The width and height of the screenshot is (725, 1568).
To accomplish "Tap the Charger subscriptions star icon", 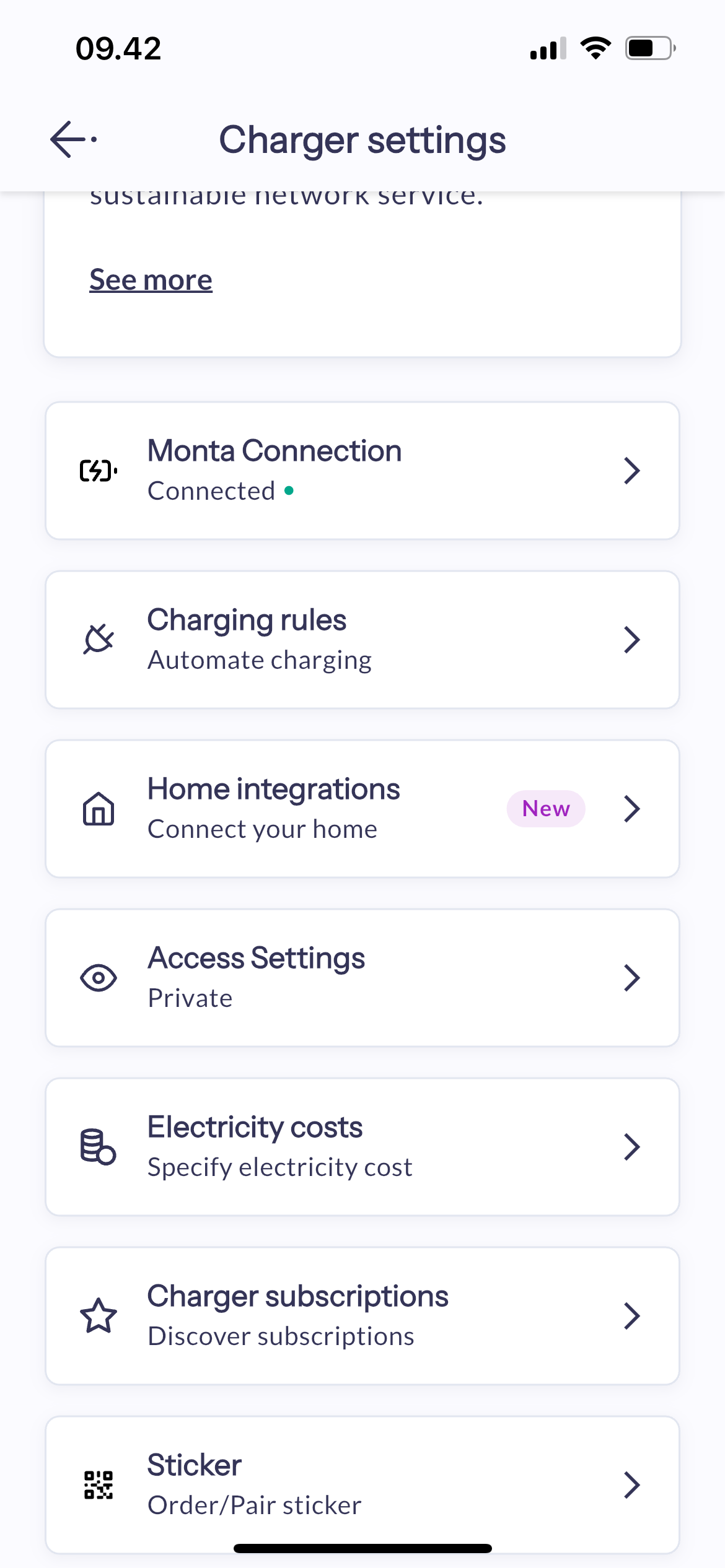I will click(99, 1316).
